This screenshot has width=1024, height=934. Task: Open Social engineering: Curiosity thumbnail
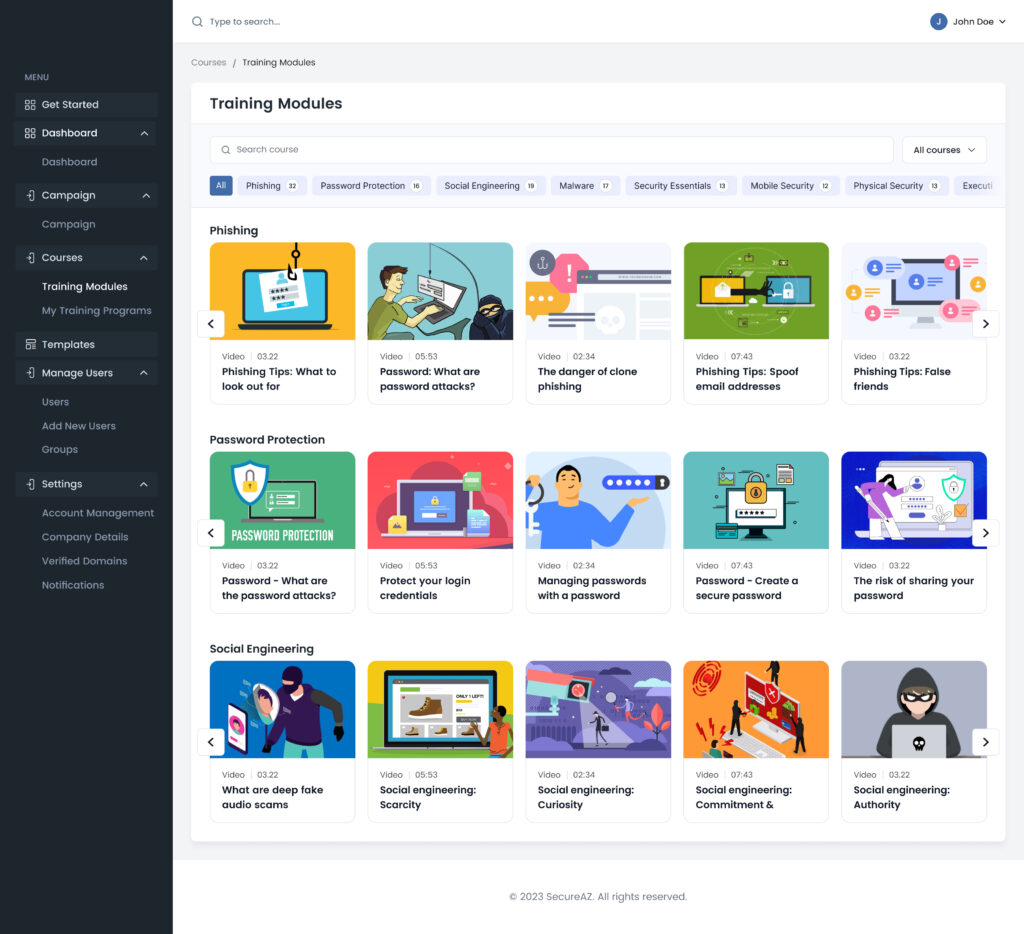(598, 709)
